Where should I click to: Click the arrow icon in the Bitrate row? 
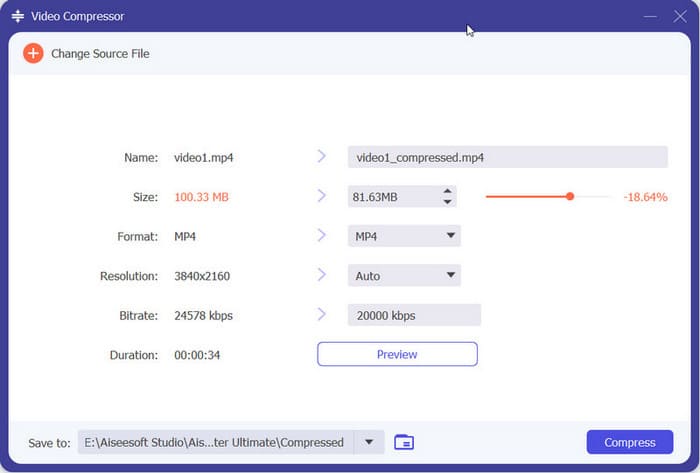321,315
